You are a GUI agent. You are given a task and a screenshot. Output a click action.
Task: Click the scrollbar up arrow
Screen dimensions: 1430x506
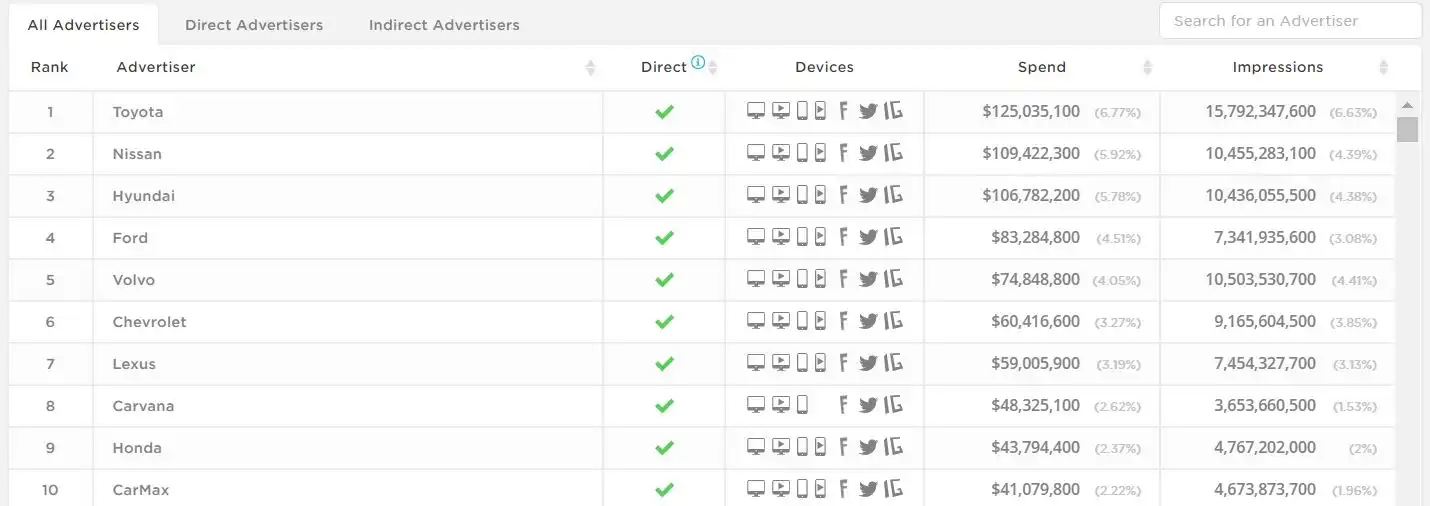point(1408,105)
